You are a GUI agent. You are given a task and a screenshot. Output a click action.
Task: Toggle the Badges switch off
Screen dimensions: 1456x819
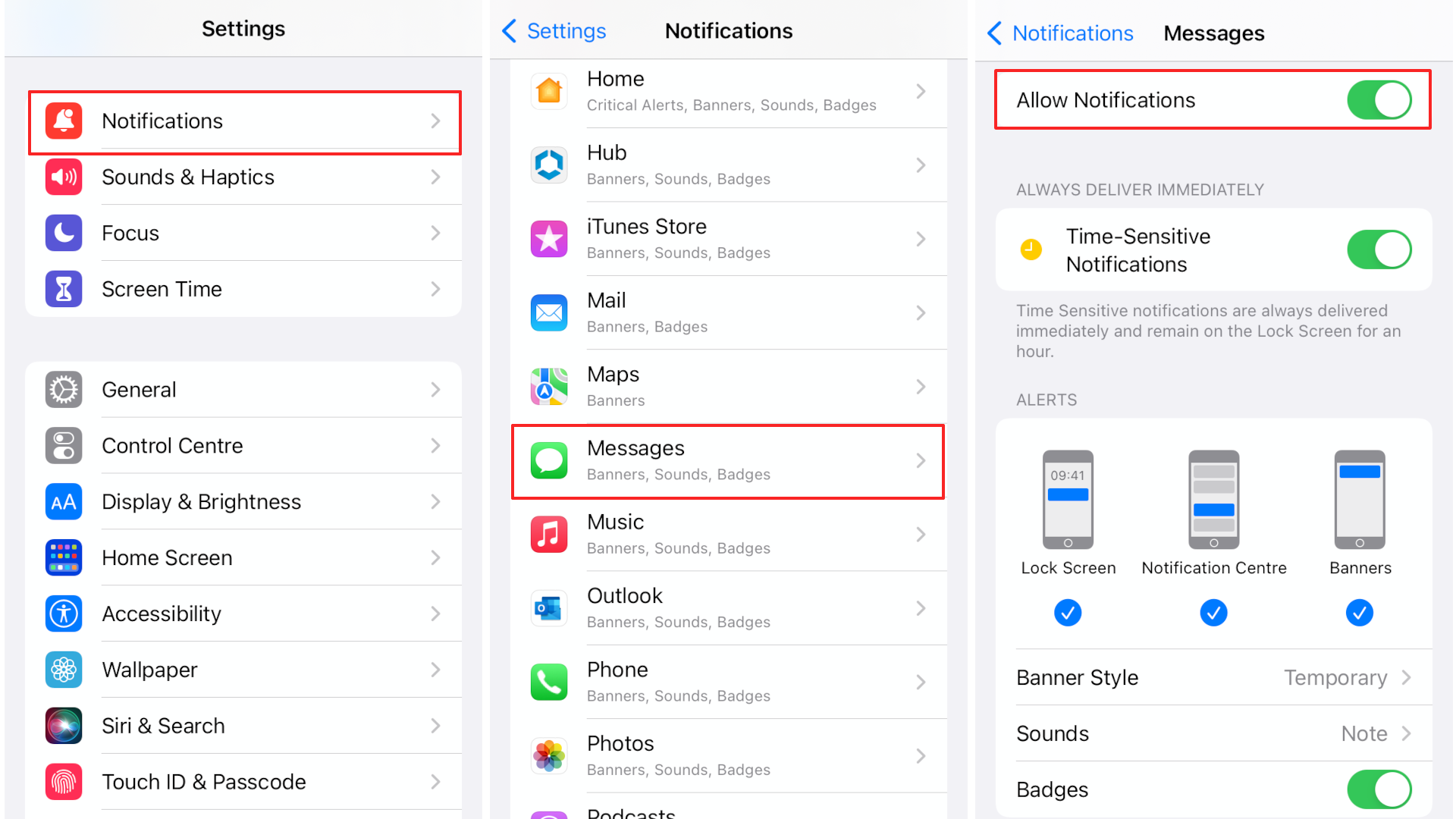point(1378,789)
